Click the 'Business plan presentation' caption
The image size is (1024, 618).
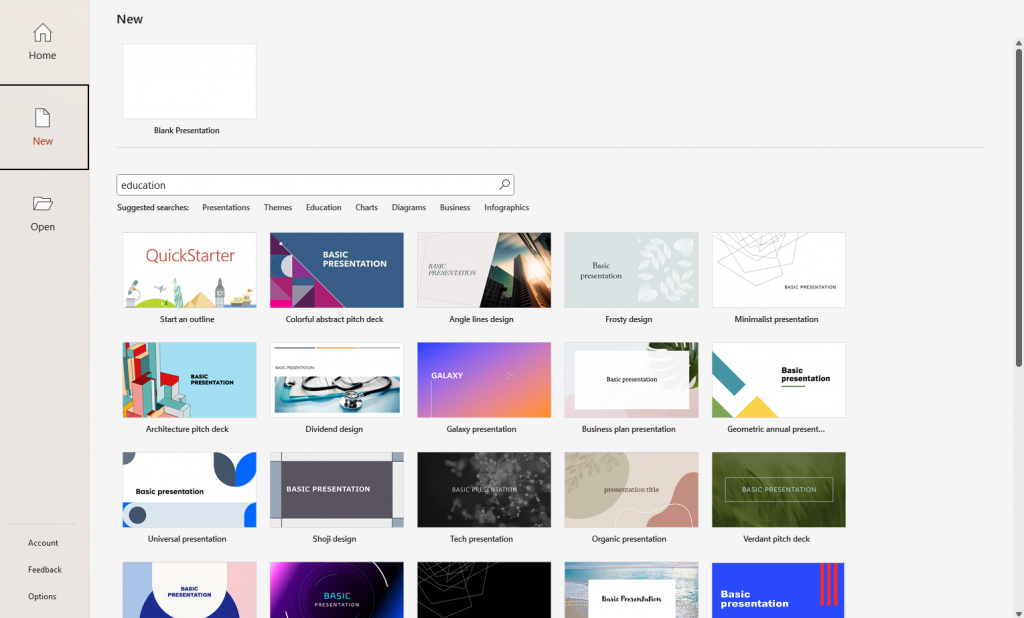click(x=629, y=429)
